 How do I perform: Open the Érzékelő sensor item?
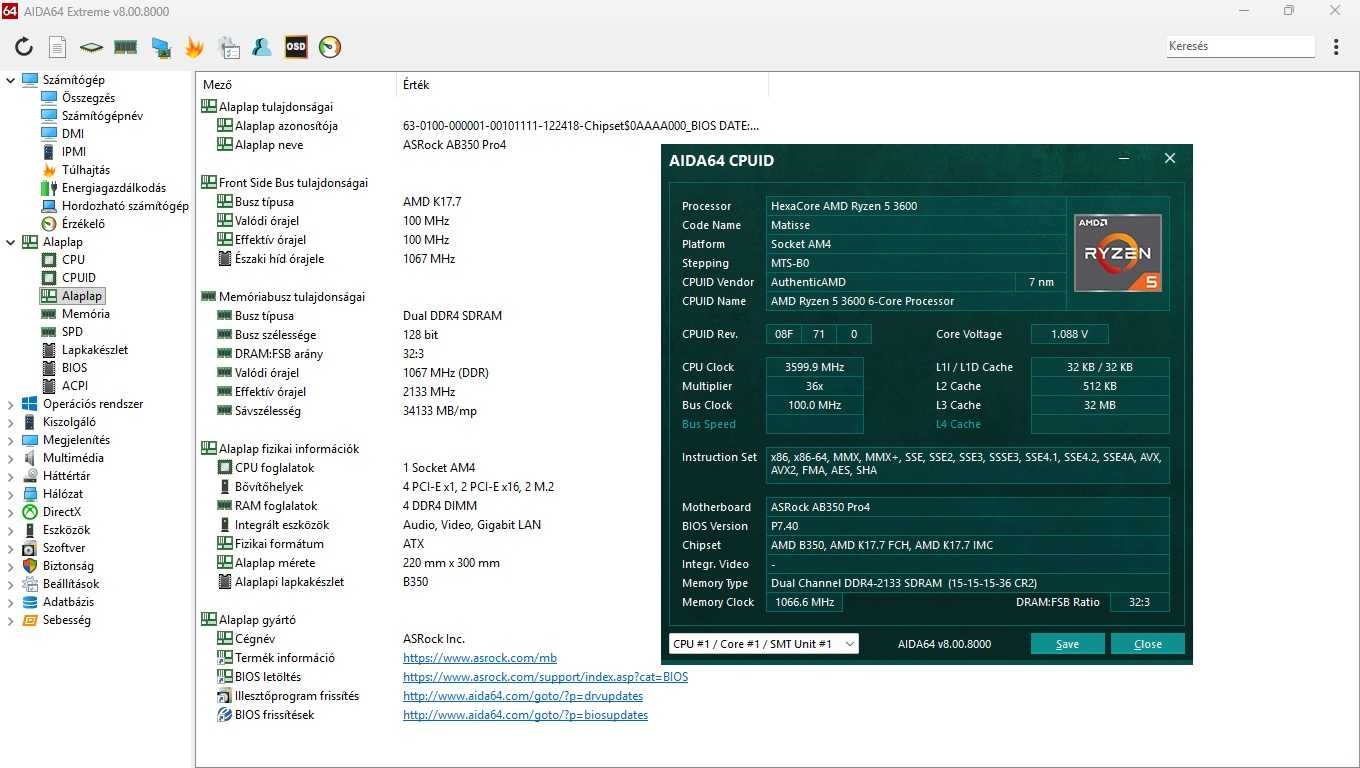[83, 224]
